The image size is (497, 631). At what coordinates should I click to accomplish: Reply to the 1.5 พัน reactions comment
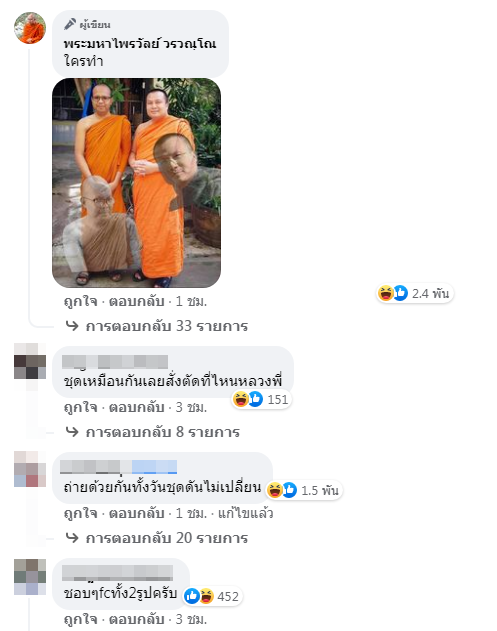pos(136,513)
